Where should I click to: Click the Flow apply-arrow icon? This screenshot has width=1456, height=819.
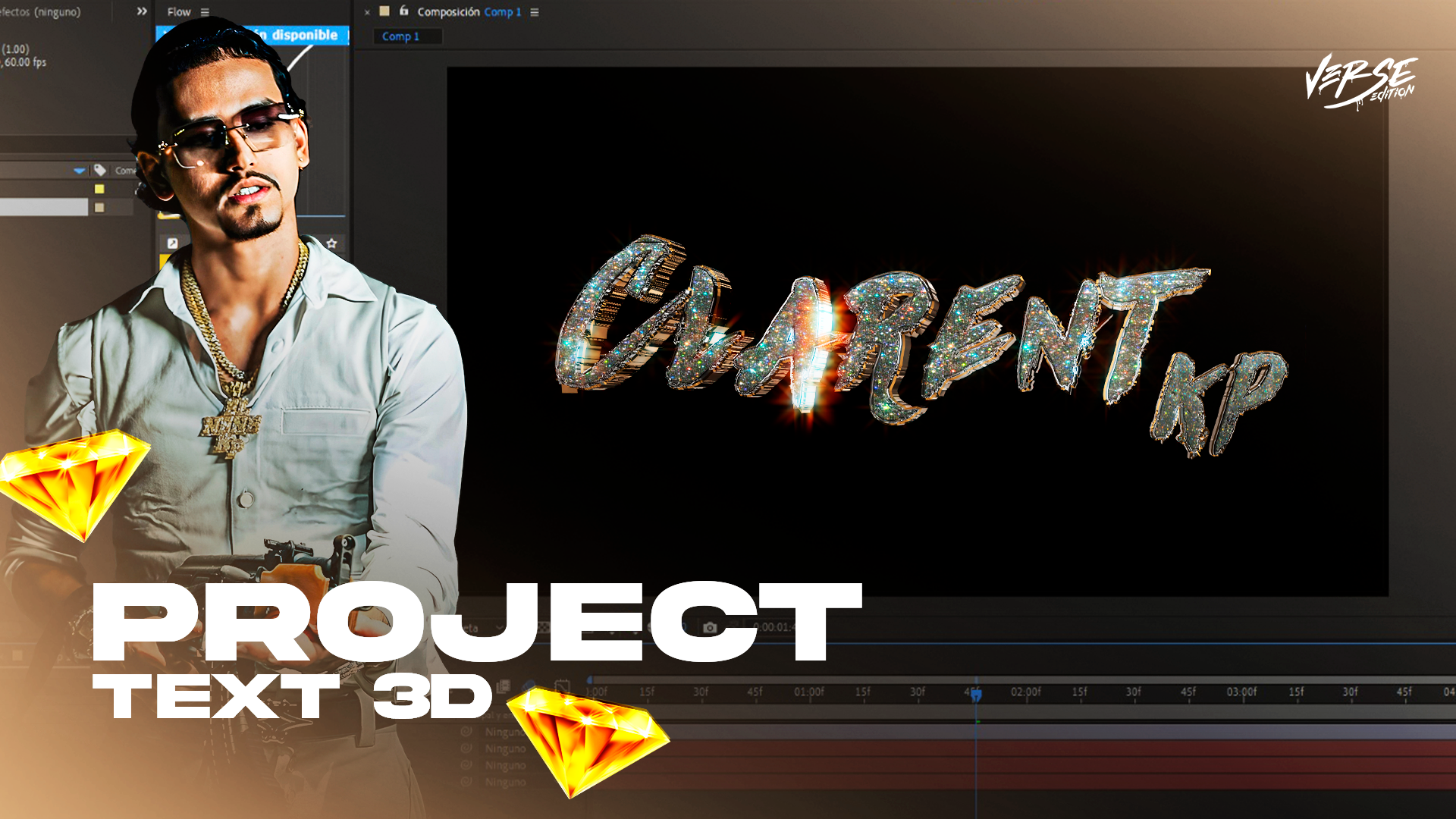(x=172, y=243)
